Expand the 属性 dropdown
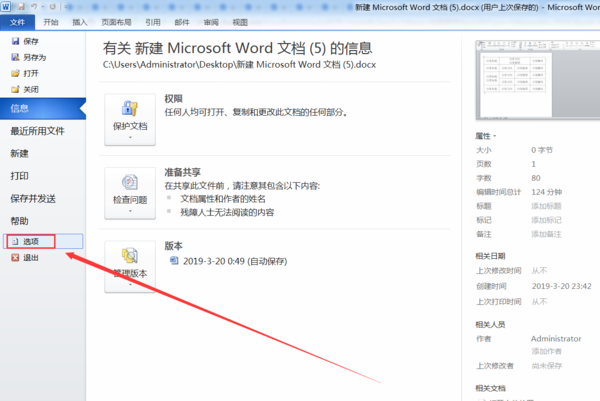 click(x=486, y=136)
